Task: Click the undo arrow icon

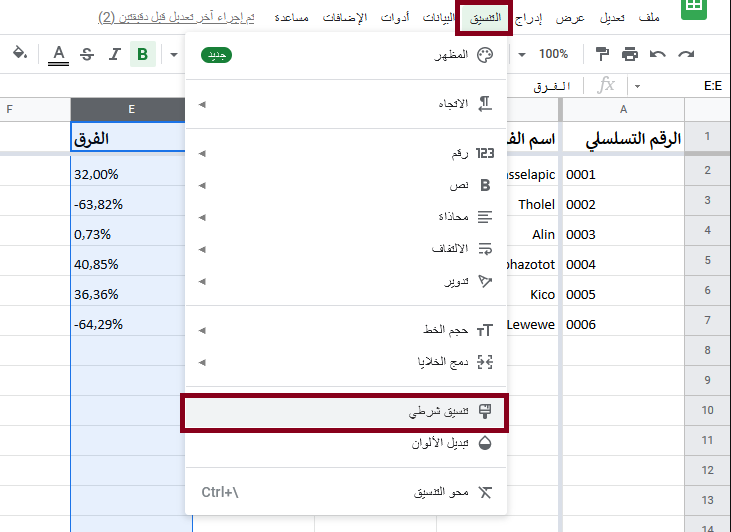Action: (x=658, y=54)
